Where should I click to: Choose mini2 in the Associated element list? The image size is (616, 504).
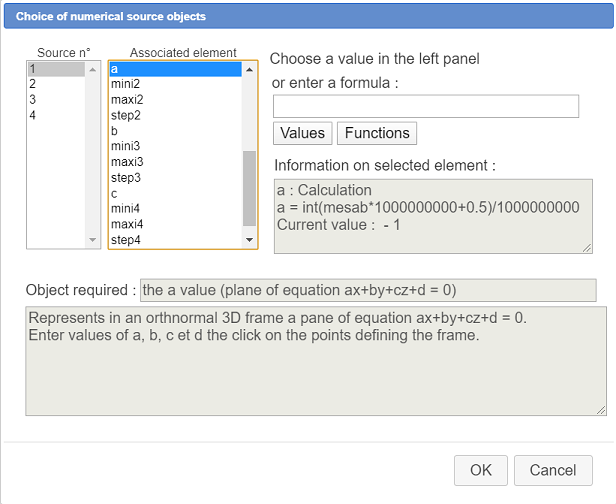tap(176, 84)
